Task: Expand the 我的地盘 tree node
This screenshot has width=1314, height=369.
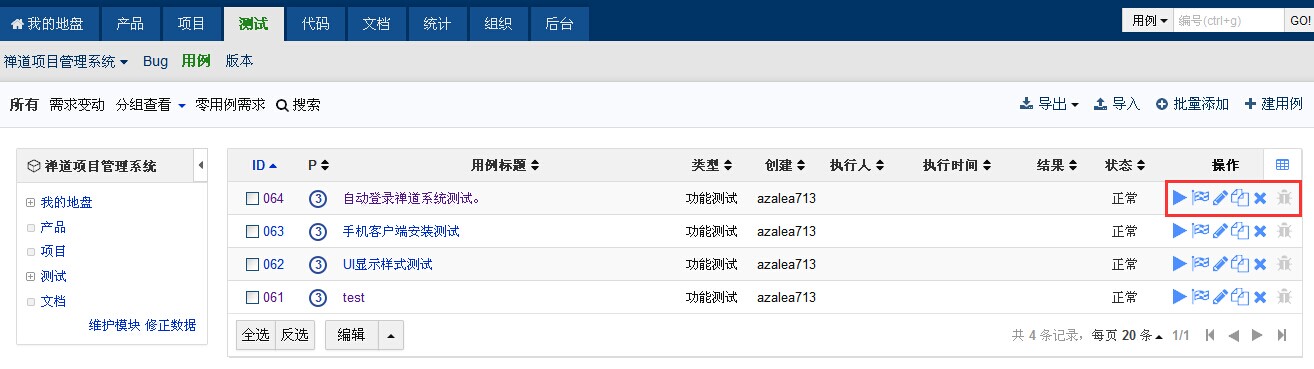Action: pos(31,203)
